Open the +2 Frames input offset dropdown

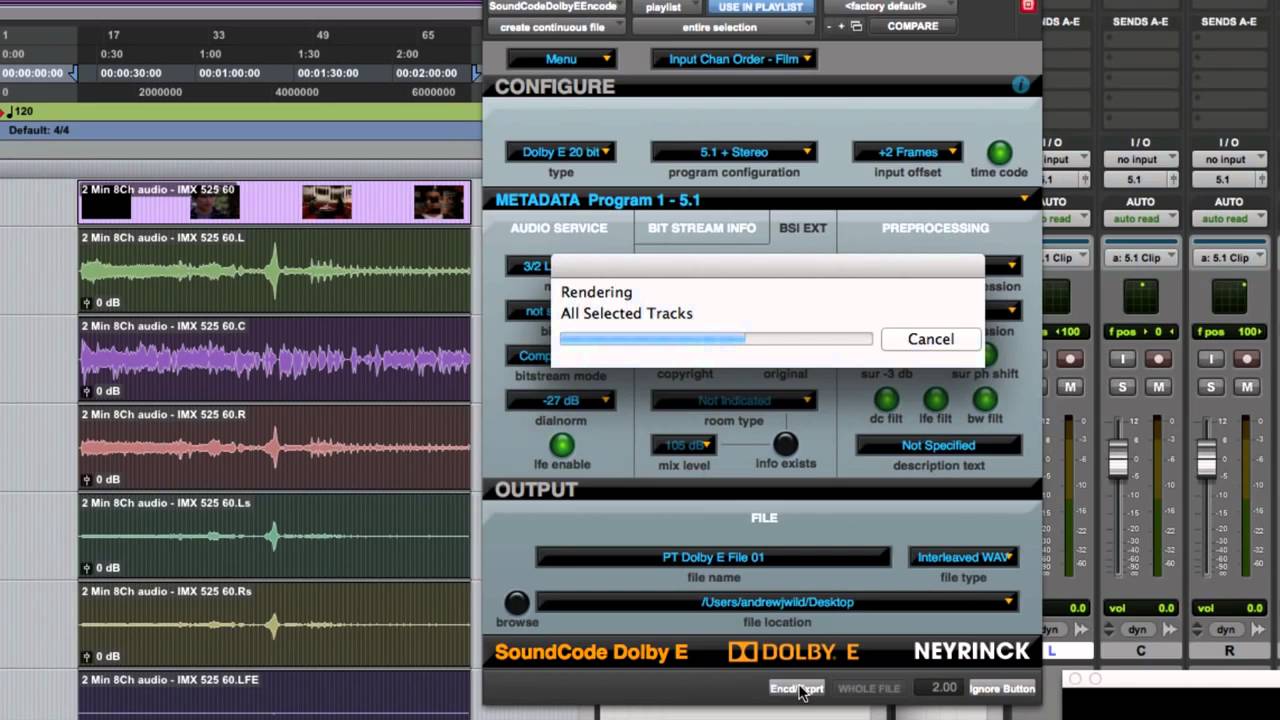(907, 152)
